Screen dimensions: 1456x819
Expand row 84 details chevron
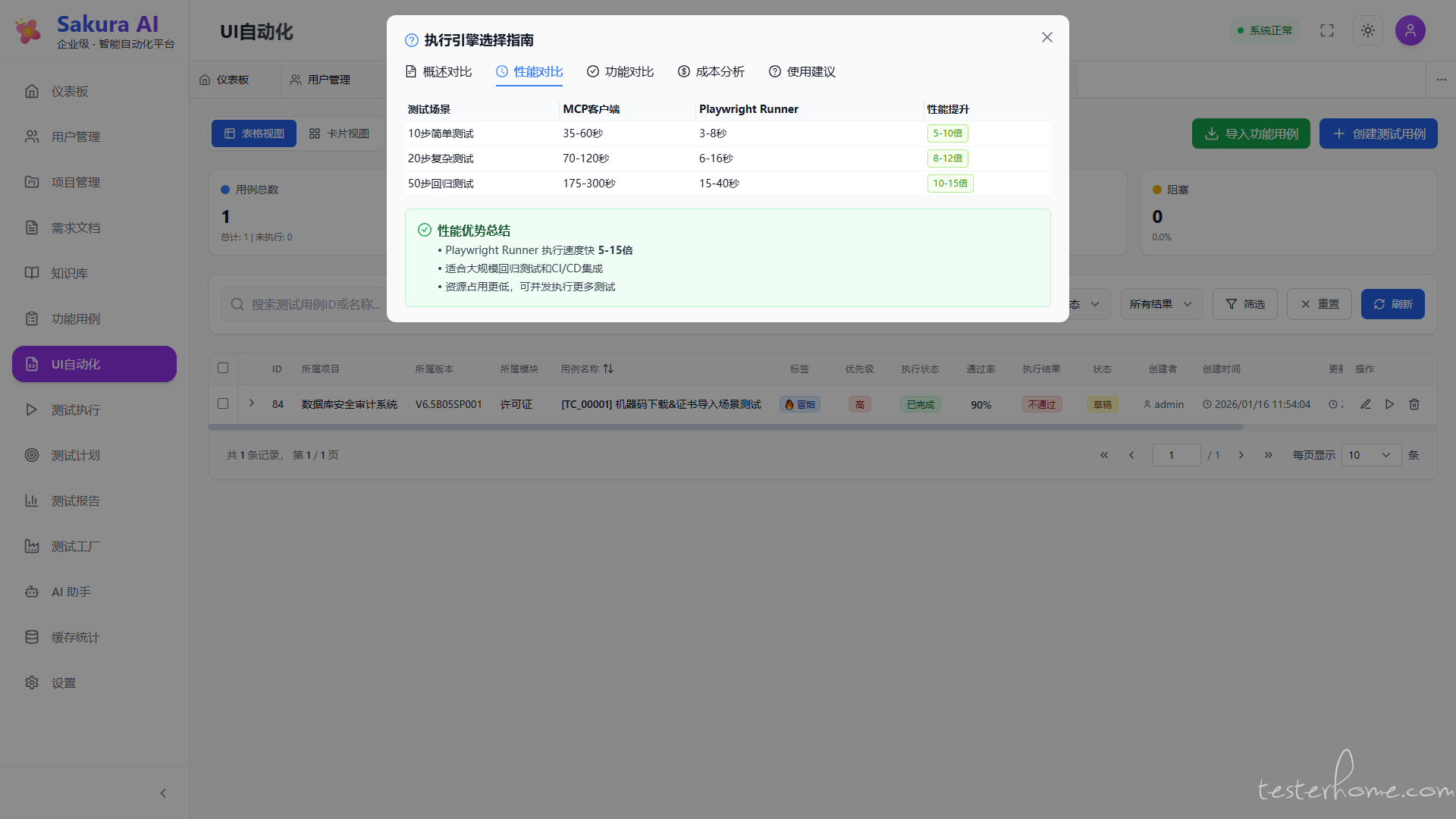coord(252,403)
